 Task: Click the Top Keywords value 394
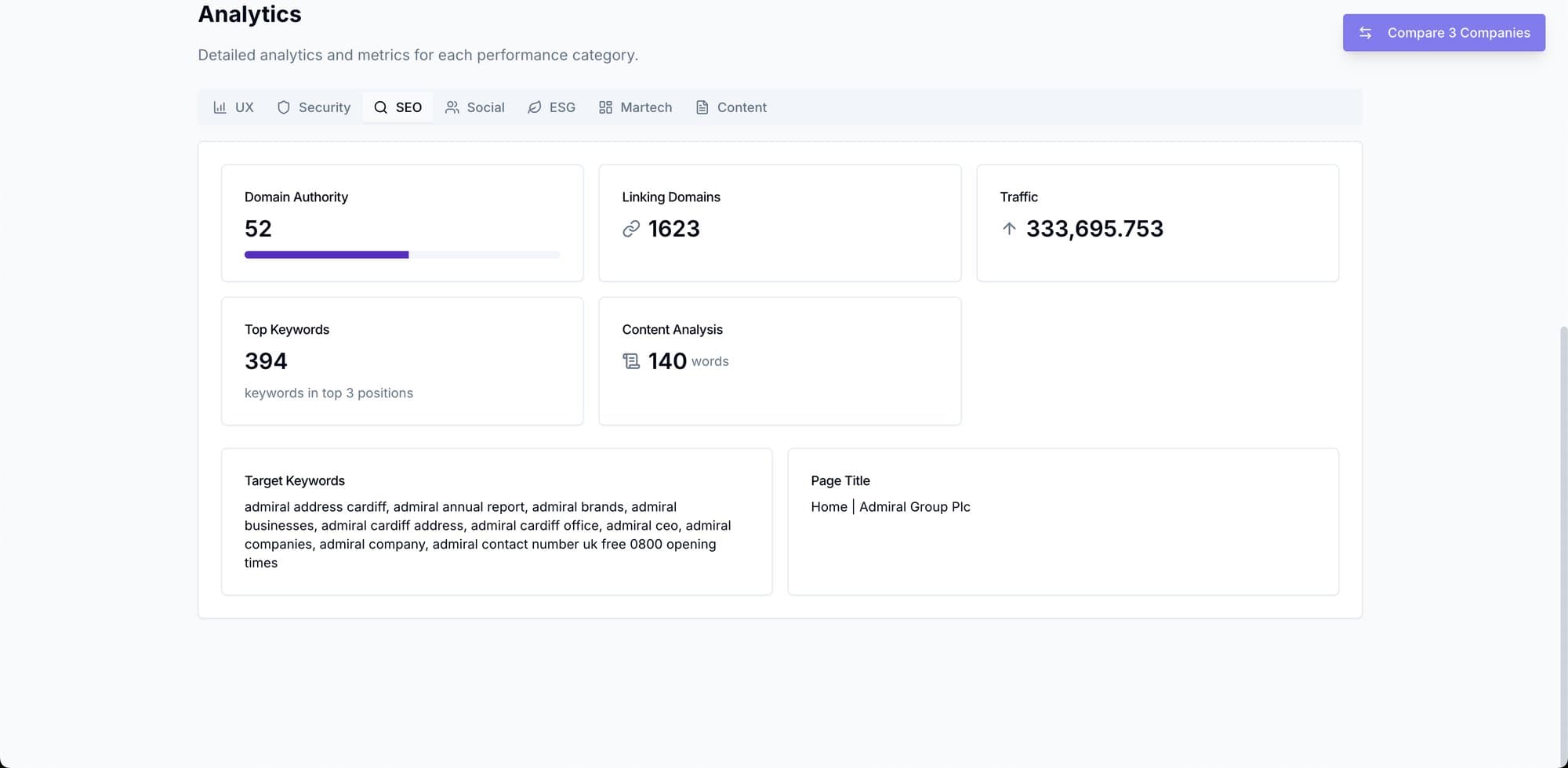pos(266,361)
